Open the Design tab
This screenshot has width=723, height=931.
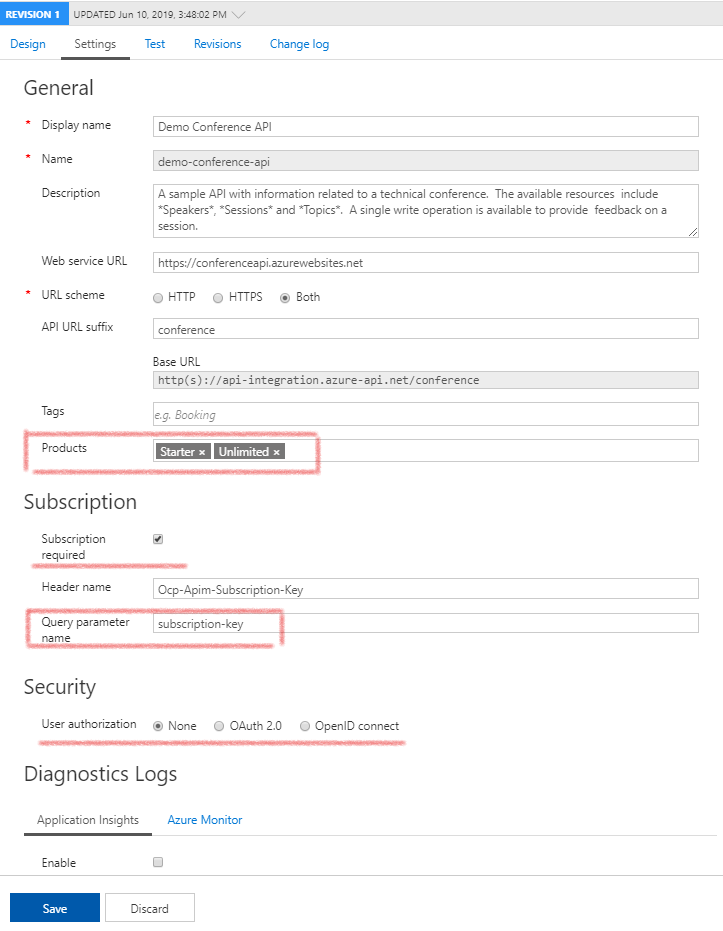28,44
